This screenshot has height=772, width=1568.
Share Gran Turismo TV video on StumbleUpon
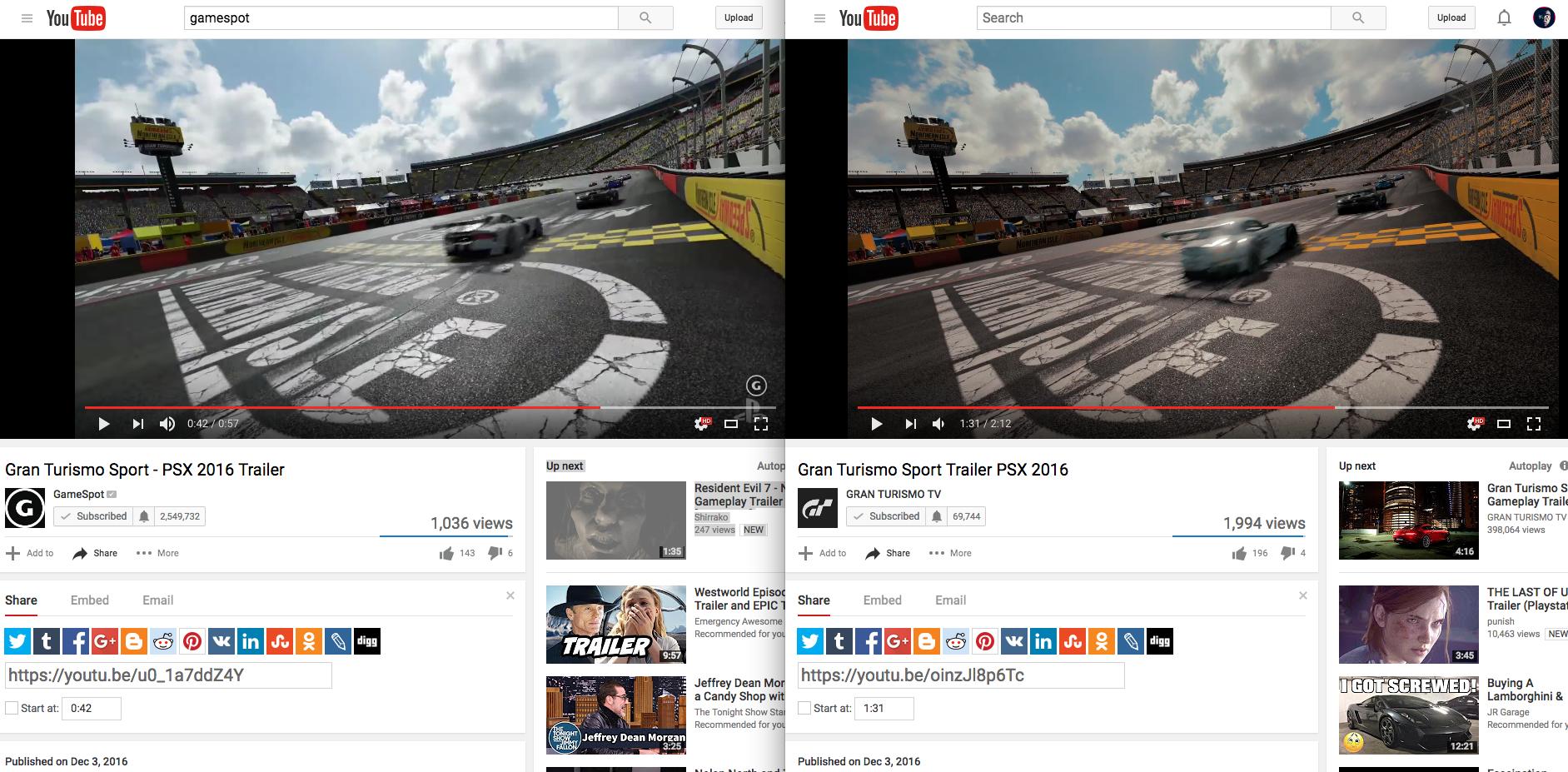click(1073, 641)
